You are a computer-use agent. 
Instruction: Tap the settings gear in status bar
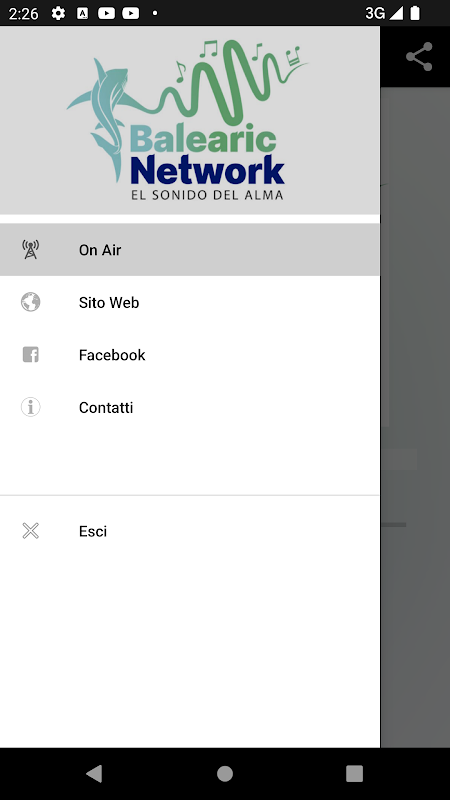click(x=58, y=13)
